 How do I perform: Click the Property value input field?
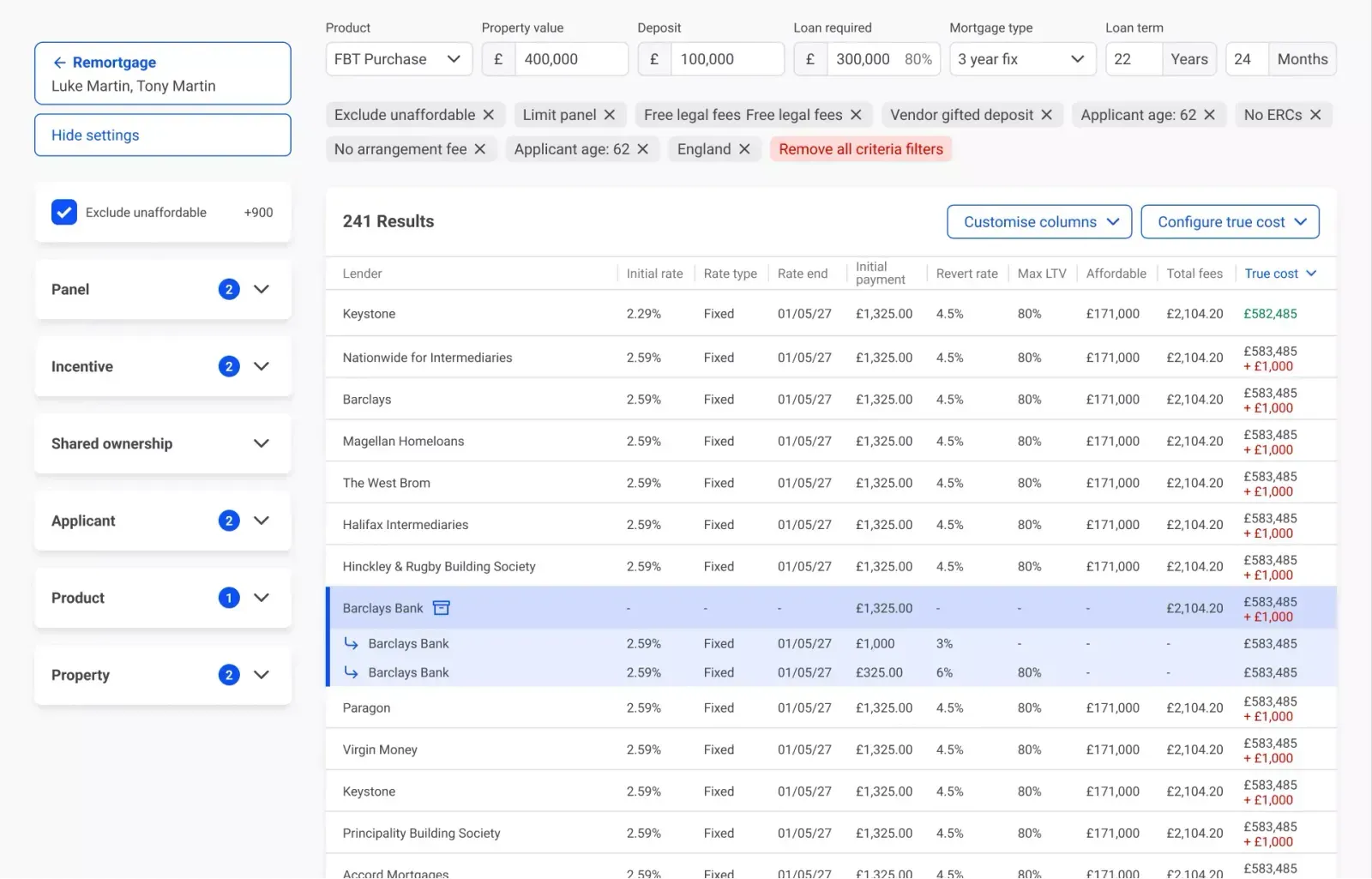[571, 59]
